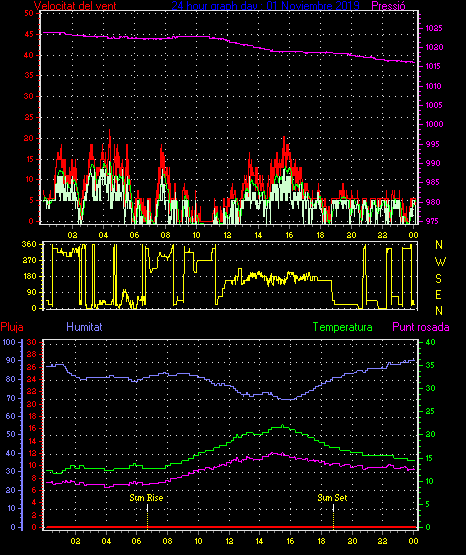The image size is (466, 555).
Task: Click hour 16 under the temperature chart
Action: [290, 541]
